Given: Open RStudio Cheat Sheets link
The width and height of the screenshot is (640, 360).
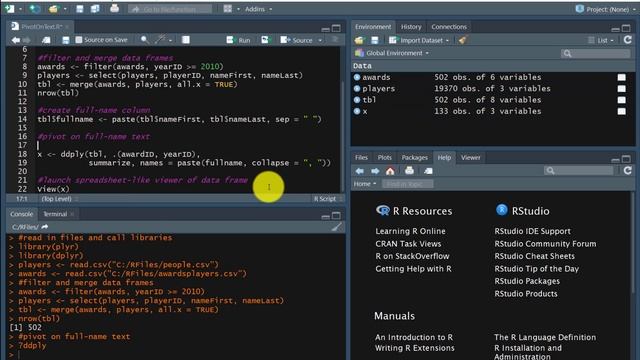Looking at the screenshot, I should (x=534, y=256).
